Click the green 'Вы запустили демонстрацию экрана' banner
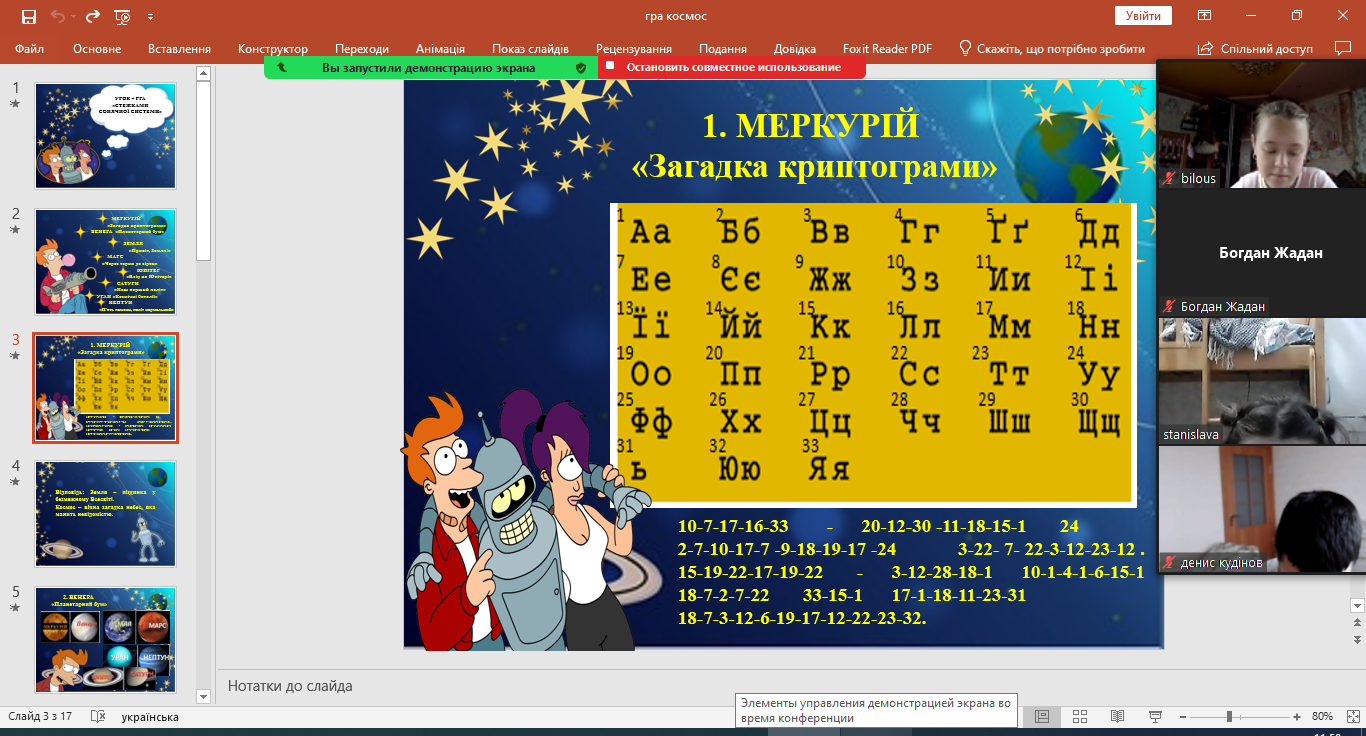The width and height of the screenshot is (1366, 736). [431, 67]
